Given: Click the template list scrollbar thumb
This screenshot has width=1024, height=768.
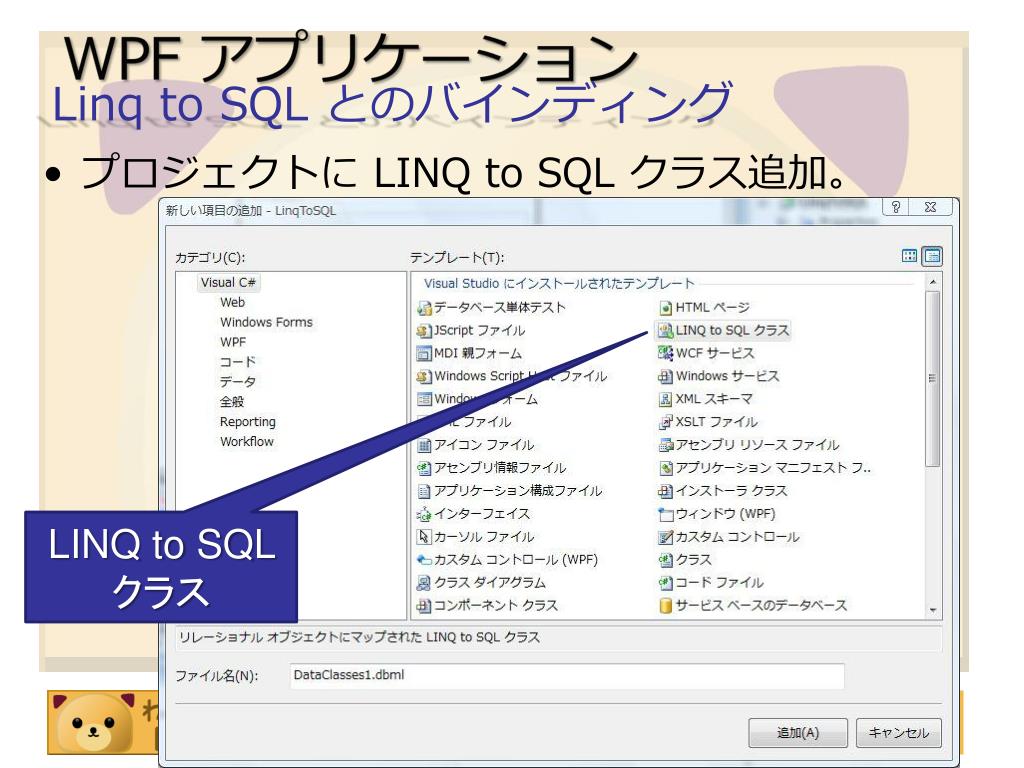Looking at the screenshot, I should 933,379.
